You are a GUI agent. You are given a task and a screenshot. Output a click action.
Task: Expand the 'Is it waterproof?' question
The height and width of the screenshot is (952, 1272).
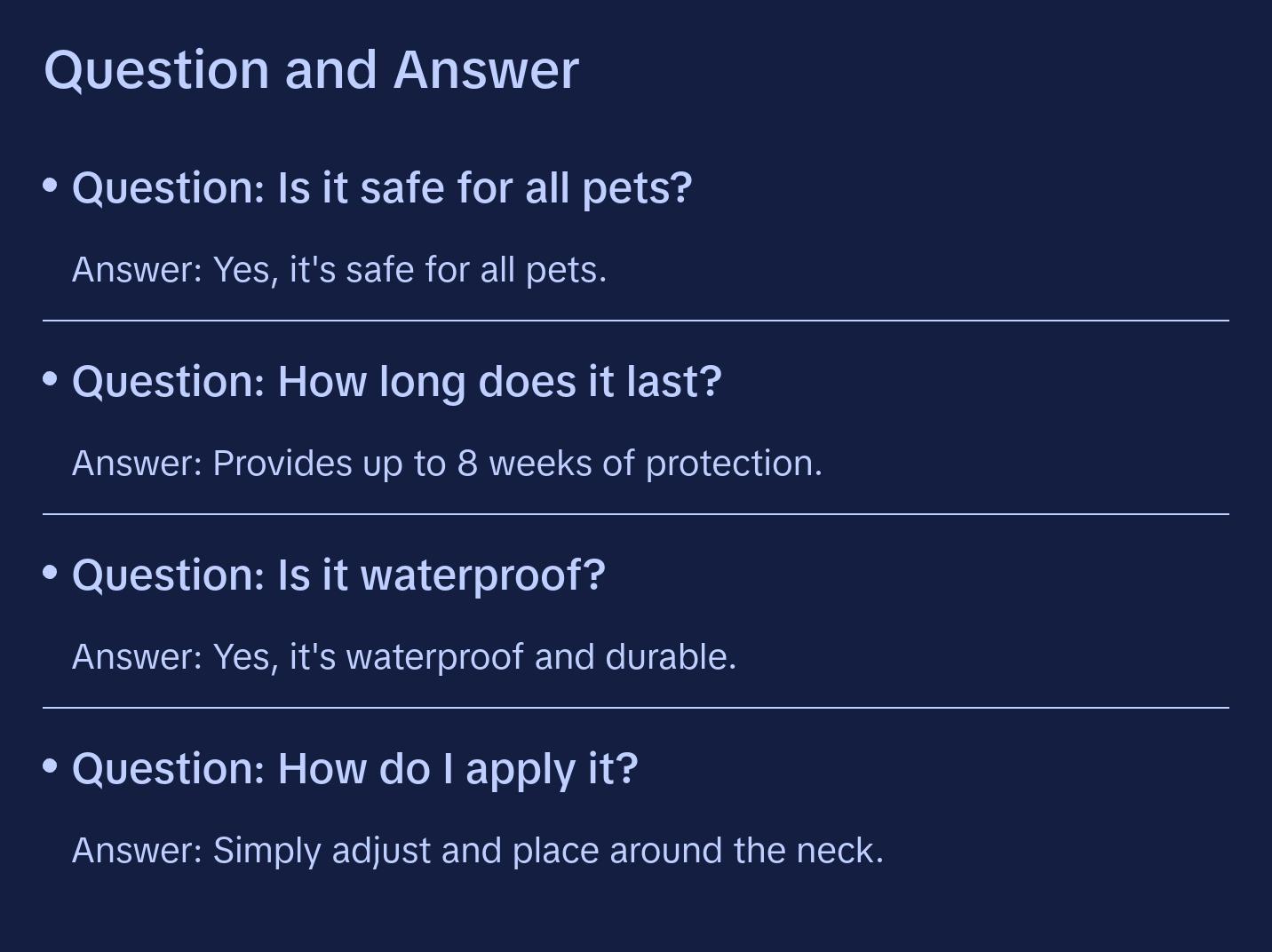(x=338, y=575)
